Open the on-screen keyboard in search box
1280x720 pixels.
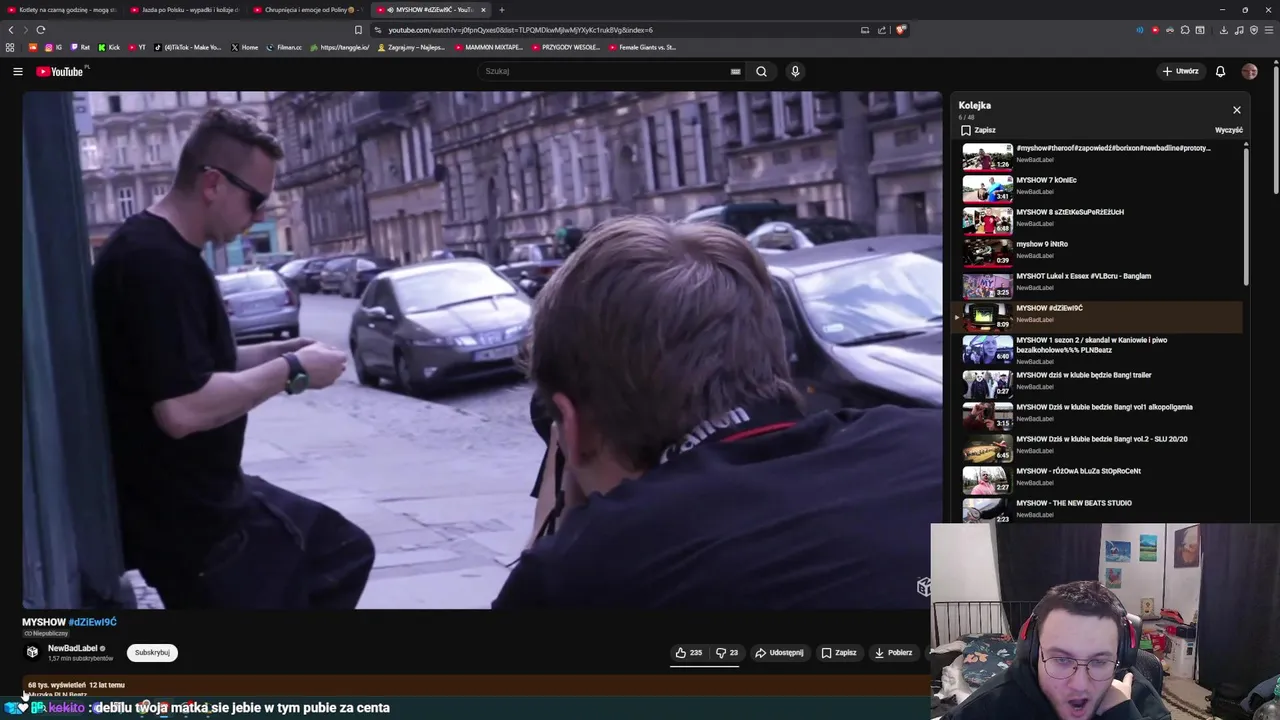point(735,71)
